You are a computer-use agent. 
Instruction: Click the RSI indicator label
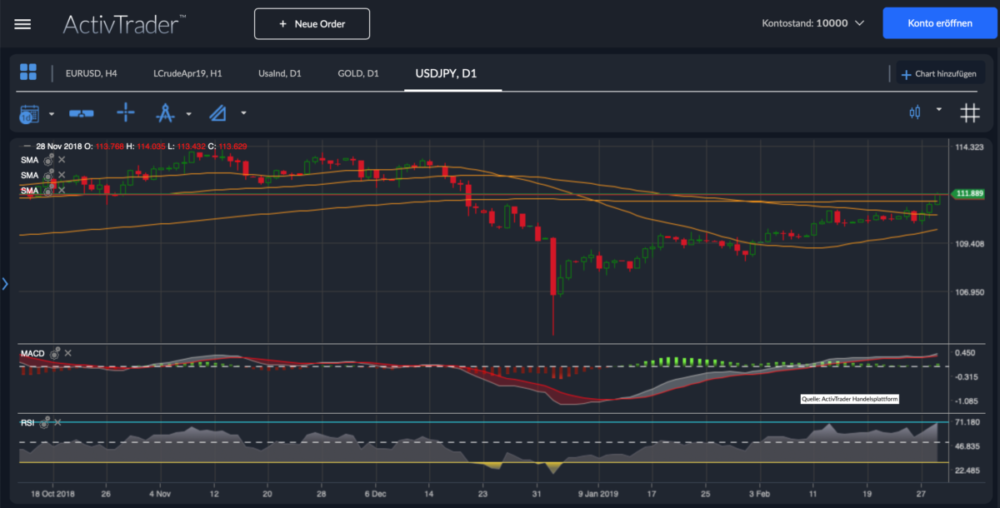click(x=27, y=423)
